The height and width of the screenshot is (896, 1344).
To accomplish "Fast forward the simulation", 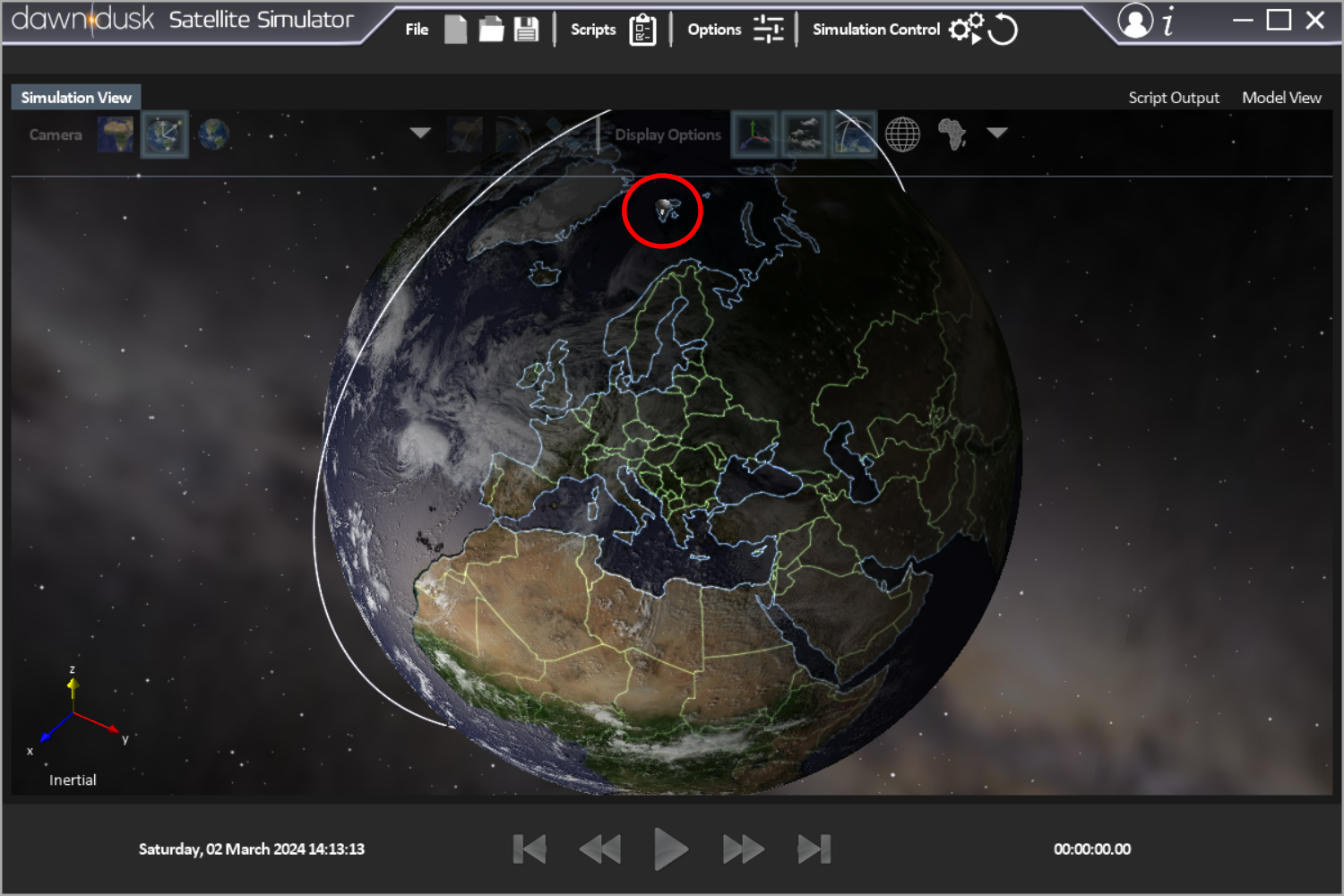I will (x=744, y=849).
